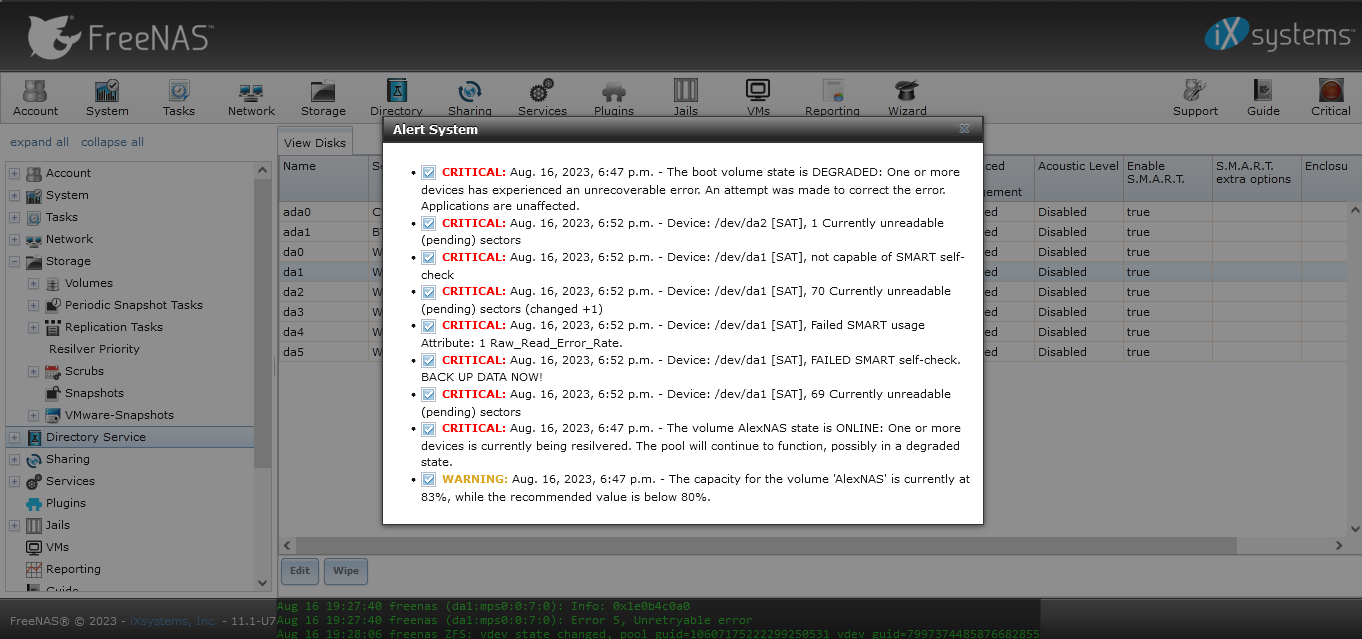Select Resilver Priority in the sidebar tree
The width and height of the screenshot is (1362, 639).
tap(94, 349)
